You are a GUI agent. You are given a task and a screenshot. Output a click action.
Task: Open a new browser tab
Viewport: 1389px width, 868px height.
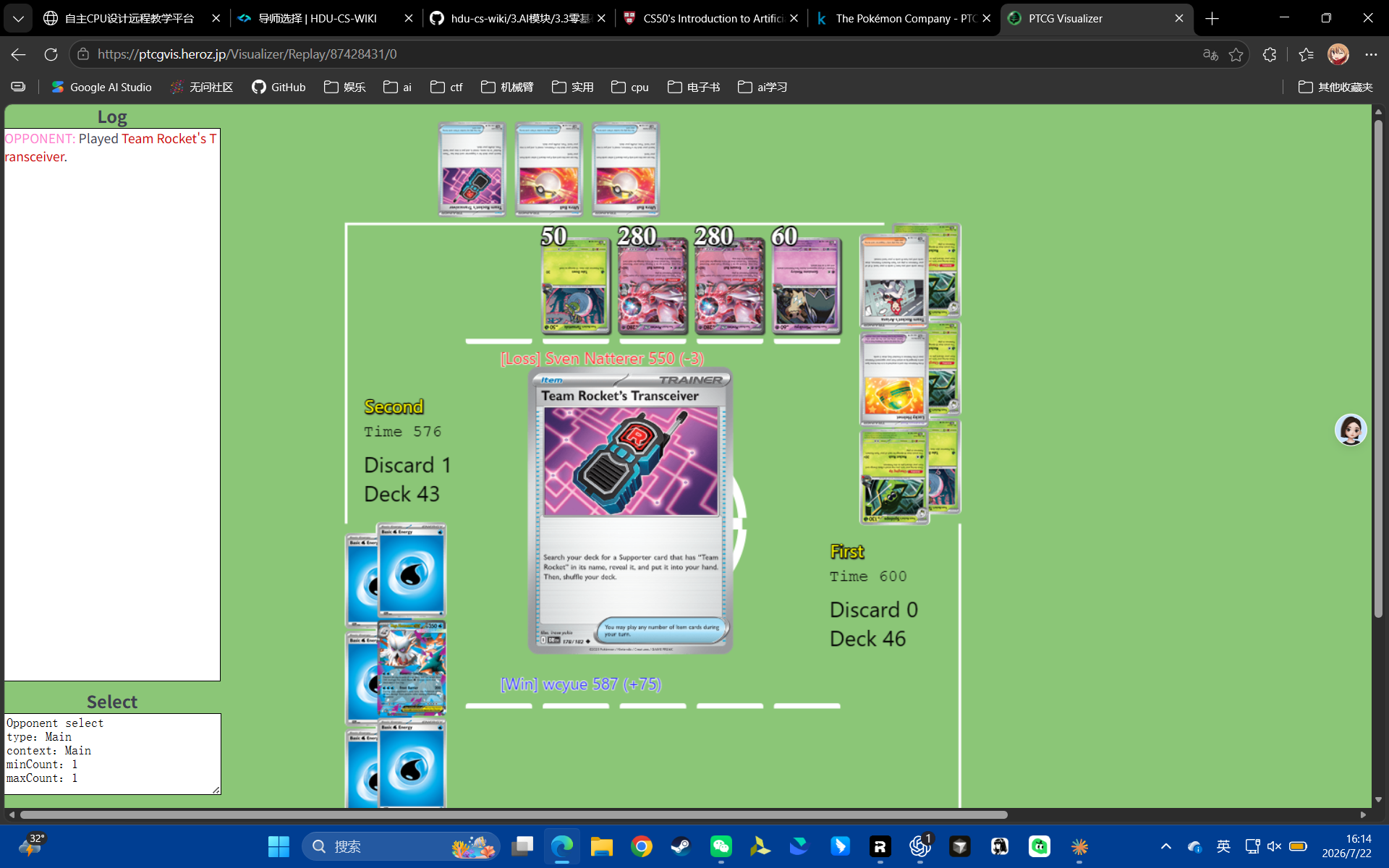click(1212, 18)
